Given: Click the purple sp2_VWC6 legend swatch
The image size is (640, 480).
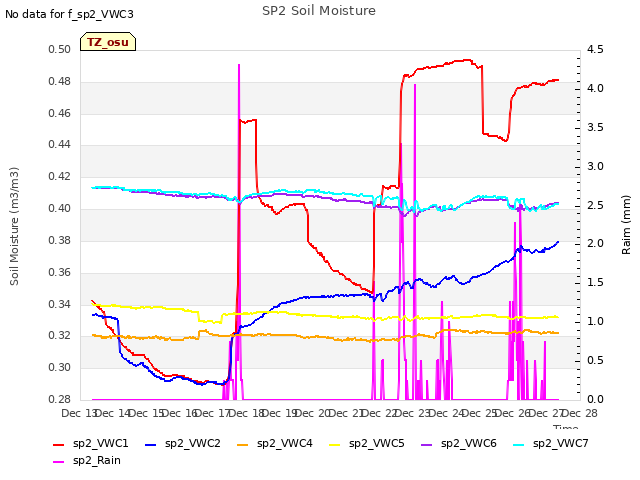Looking at the screenshot, I should [x=427, y=444].
